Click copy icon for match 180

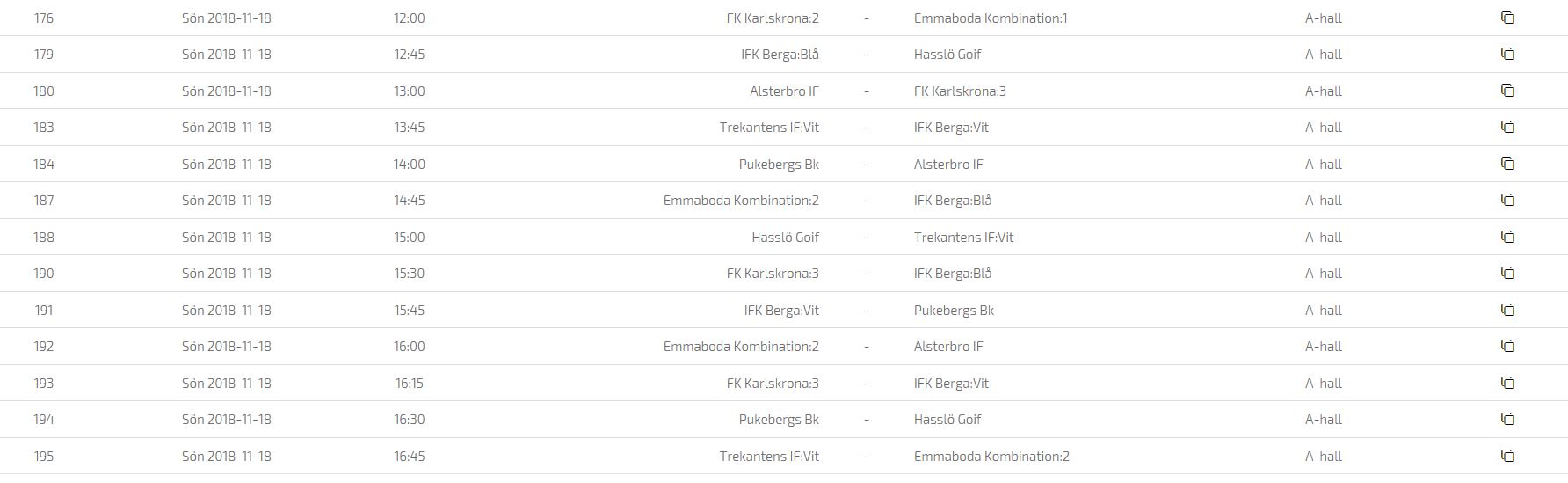click(x=1507, y=91)
